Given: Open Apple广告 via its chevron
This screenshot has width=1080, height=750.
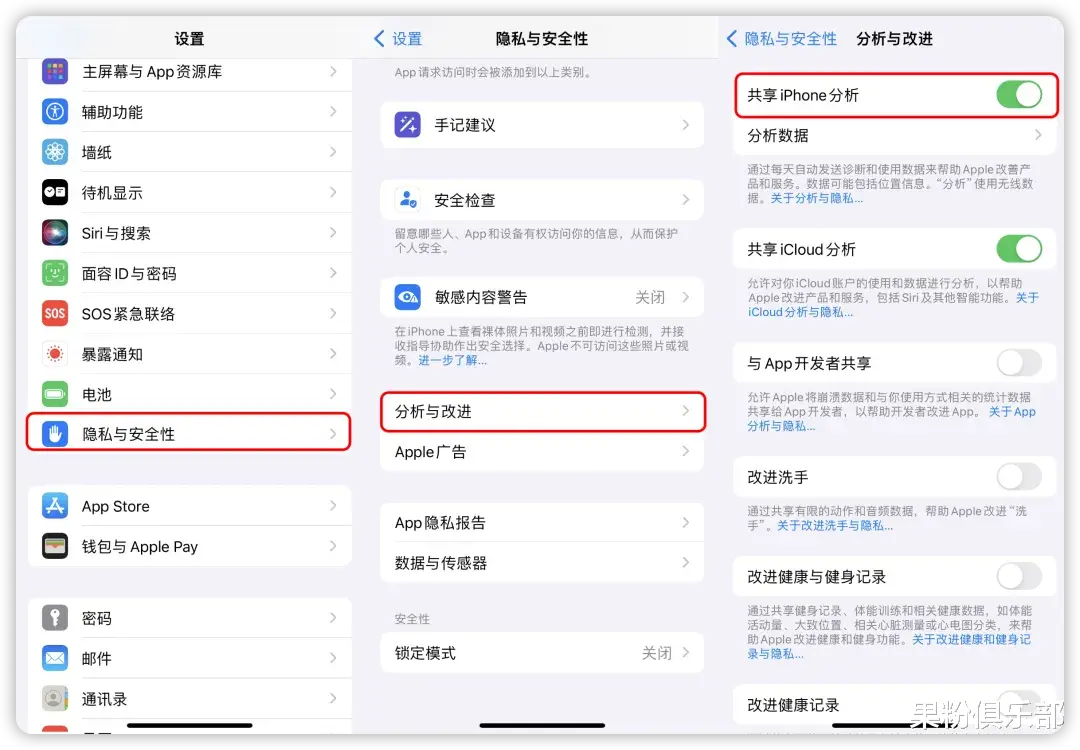Looking at the screenshot, I should point(685,451).
